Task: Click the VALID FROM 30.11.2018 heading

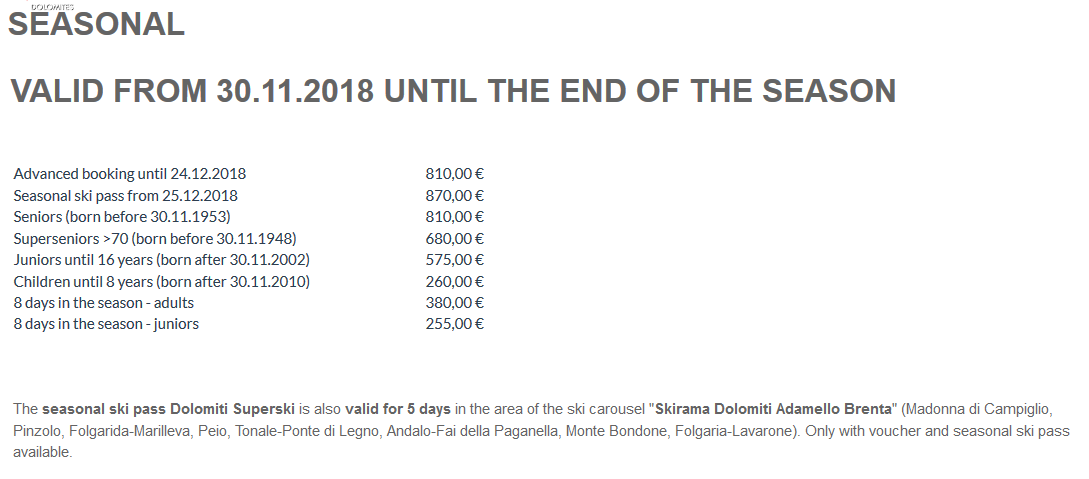Action: tap(453, 91)
